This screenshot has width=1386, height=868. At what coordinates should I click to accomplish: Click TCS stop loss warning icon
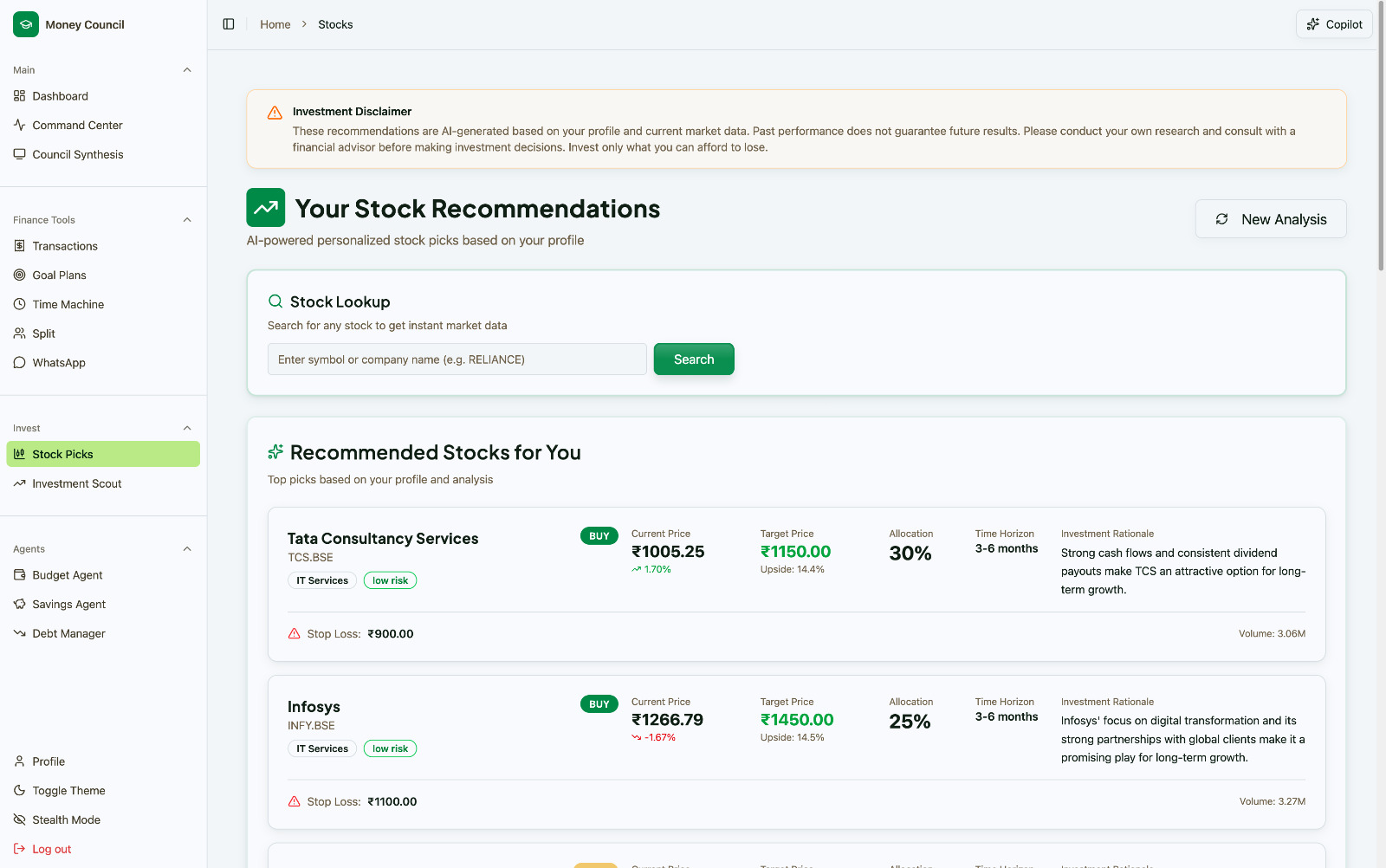point(295,634)
